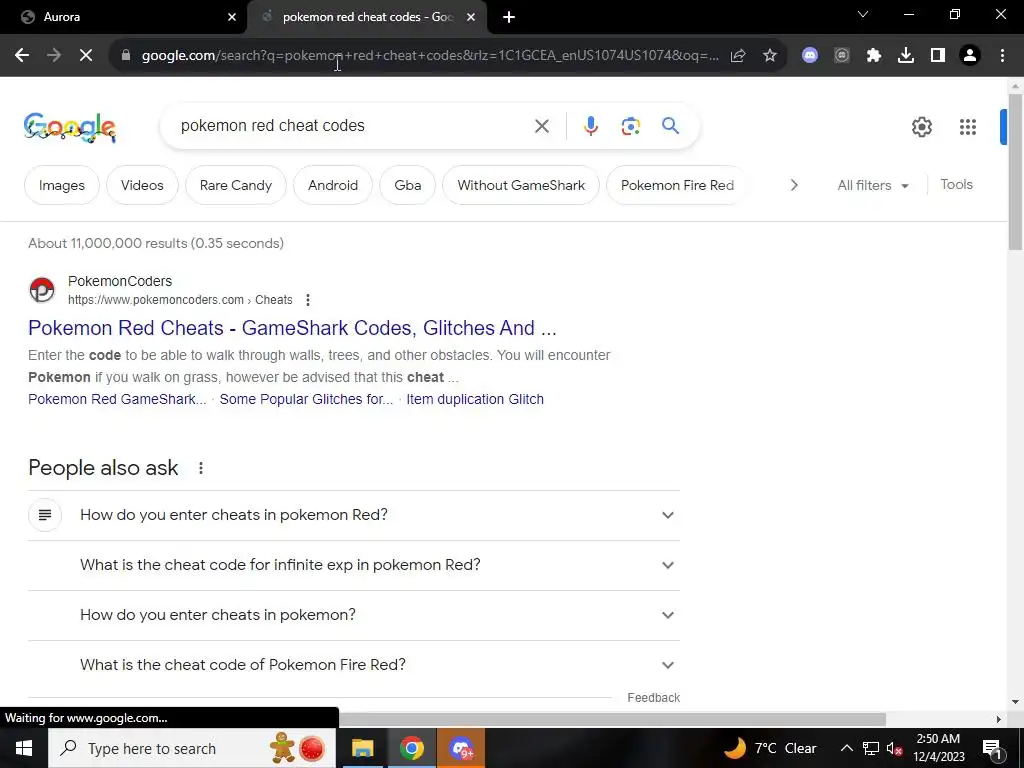The image size is (1024, 768).
Task: Click the Chrome address bar URL
Action: tap(430, 56)
